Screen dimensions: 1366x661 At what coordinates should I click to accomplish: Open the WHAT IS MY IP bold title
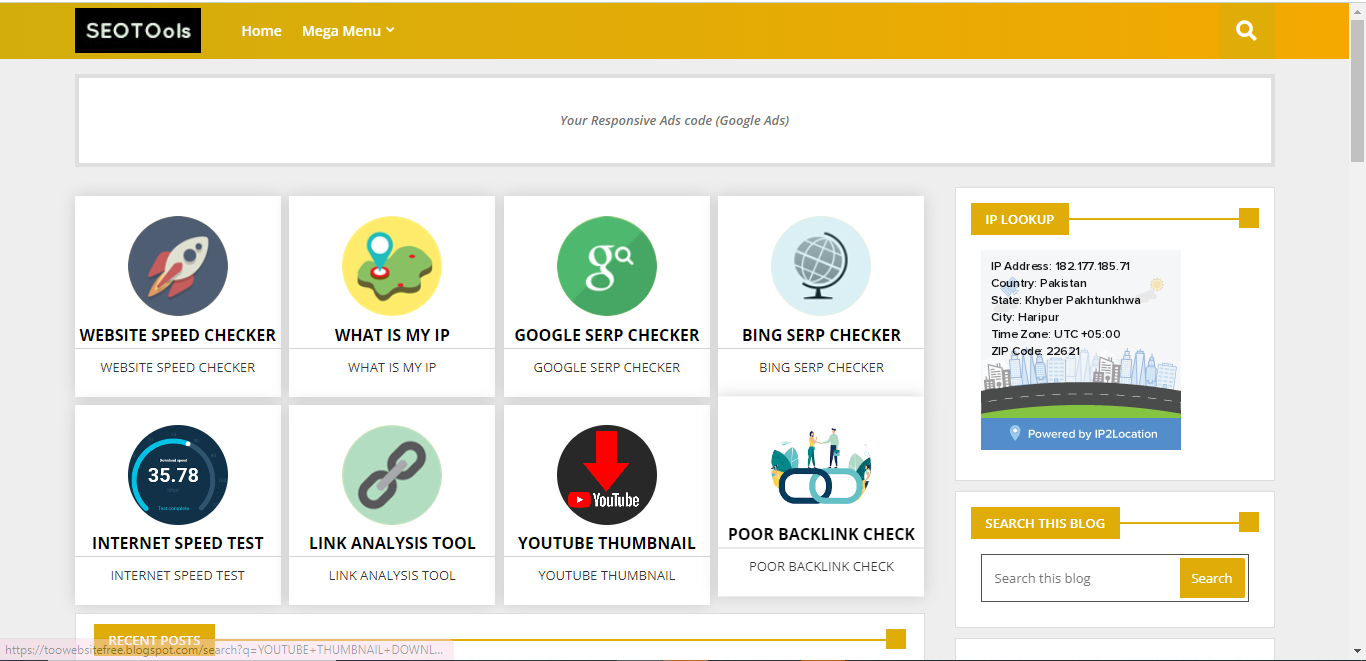click(392, 335)
